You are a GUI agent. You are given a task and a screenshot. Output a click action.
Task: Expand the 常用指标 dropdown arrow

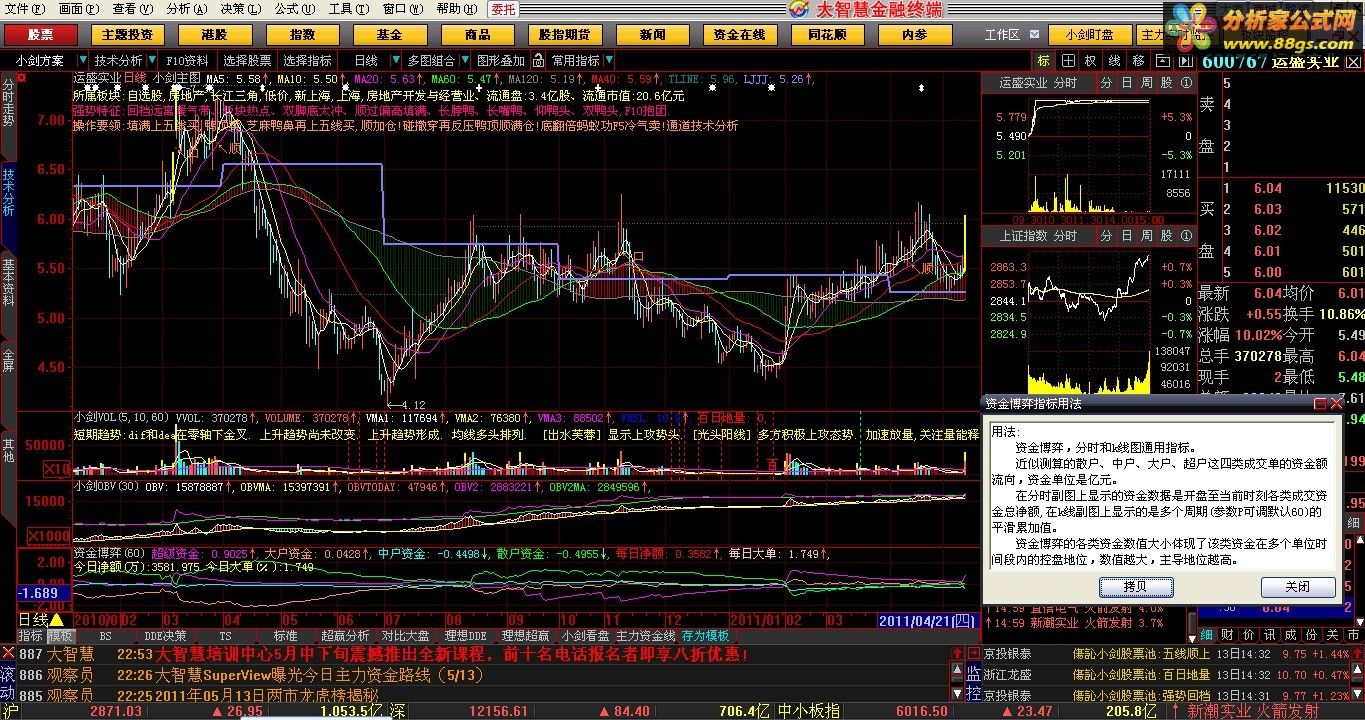609,60
